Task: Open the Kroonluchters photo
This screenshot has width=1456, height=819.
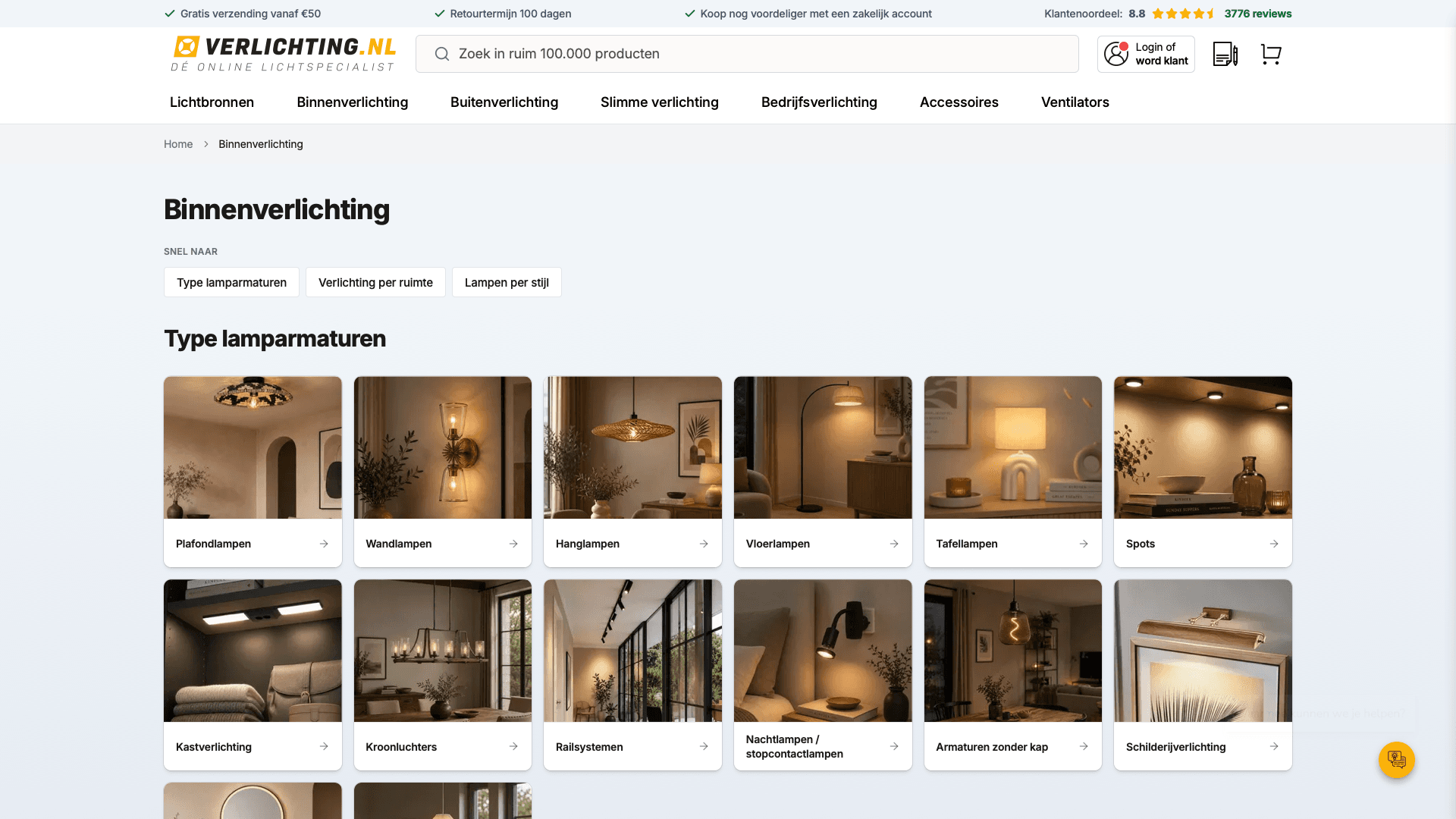Action: pos(443,651)
